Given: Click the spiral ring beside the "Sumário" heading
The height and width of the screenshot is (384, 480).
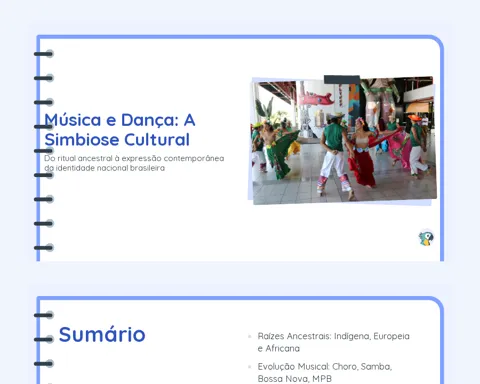Looking at the screenshot, I should coord(44,339).
